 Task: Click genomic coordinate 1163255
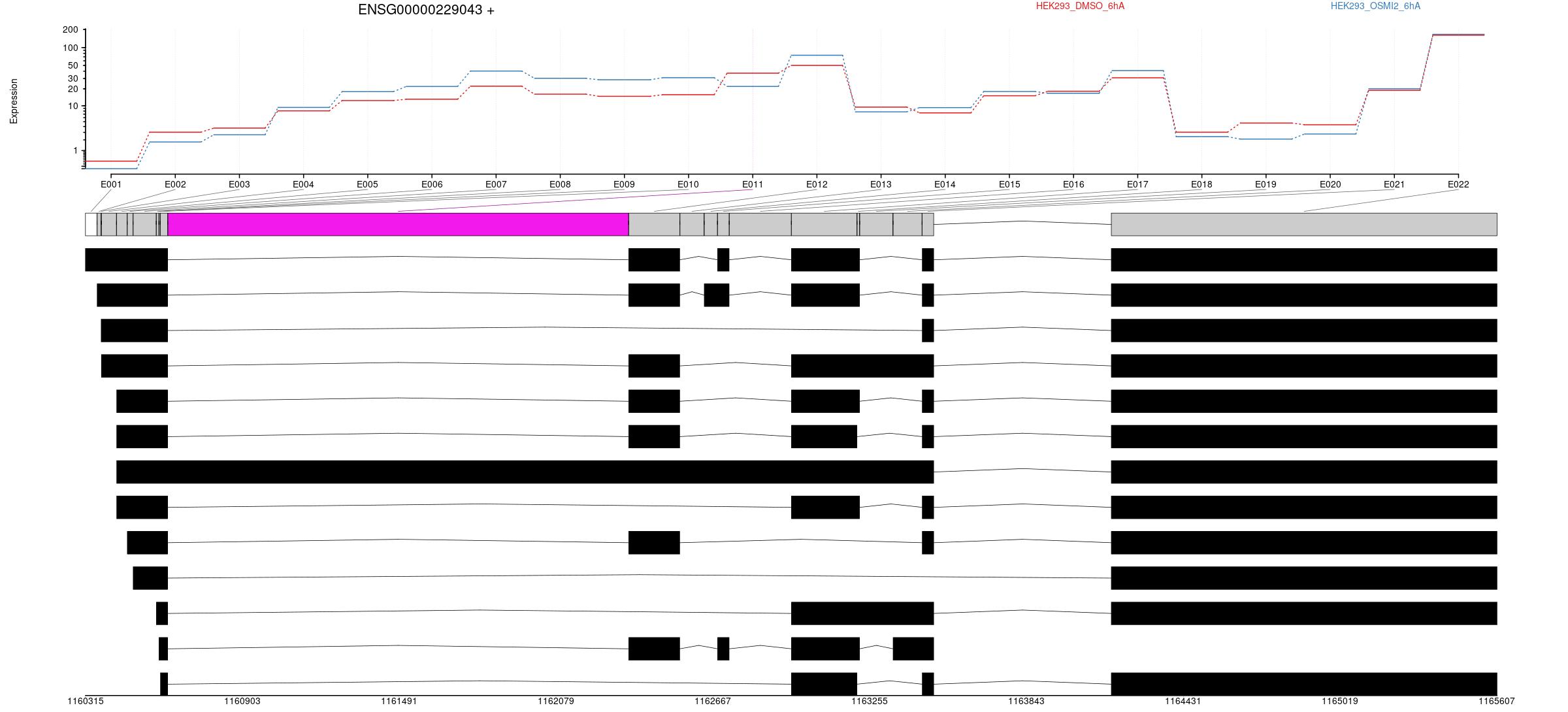coord(870,702)
